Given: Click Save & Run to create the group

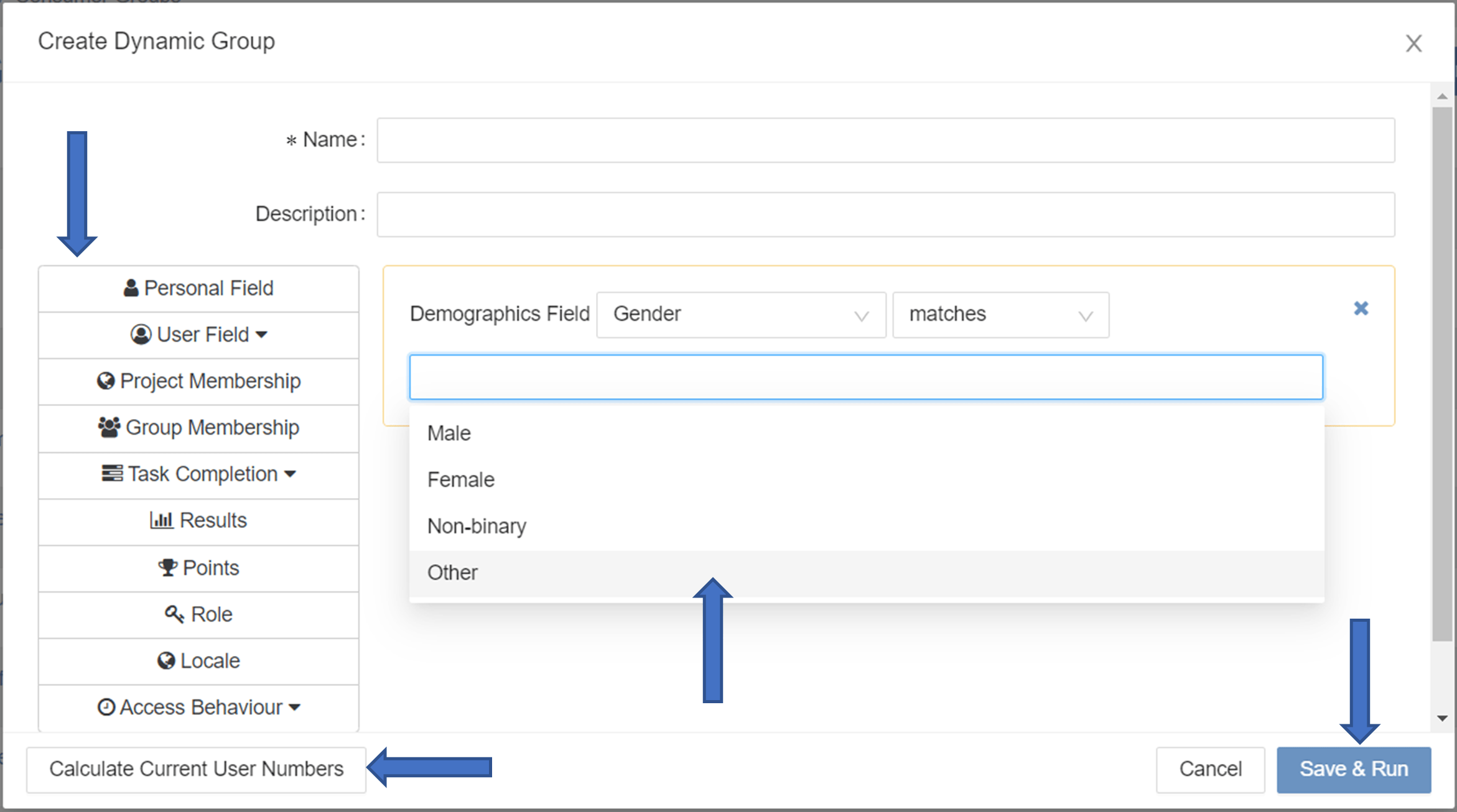Looking at the screenshot, I should (x=1354, y=769).
